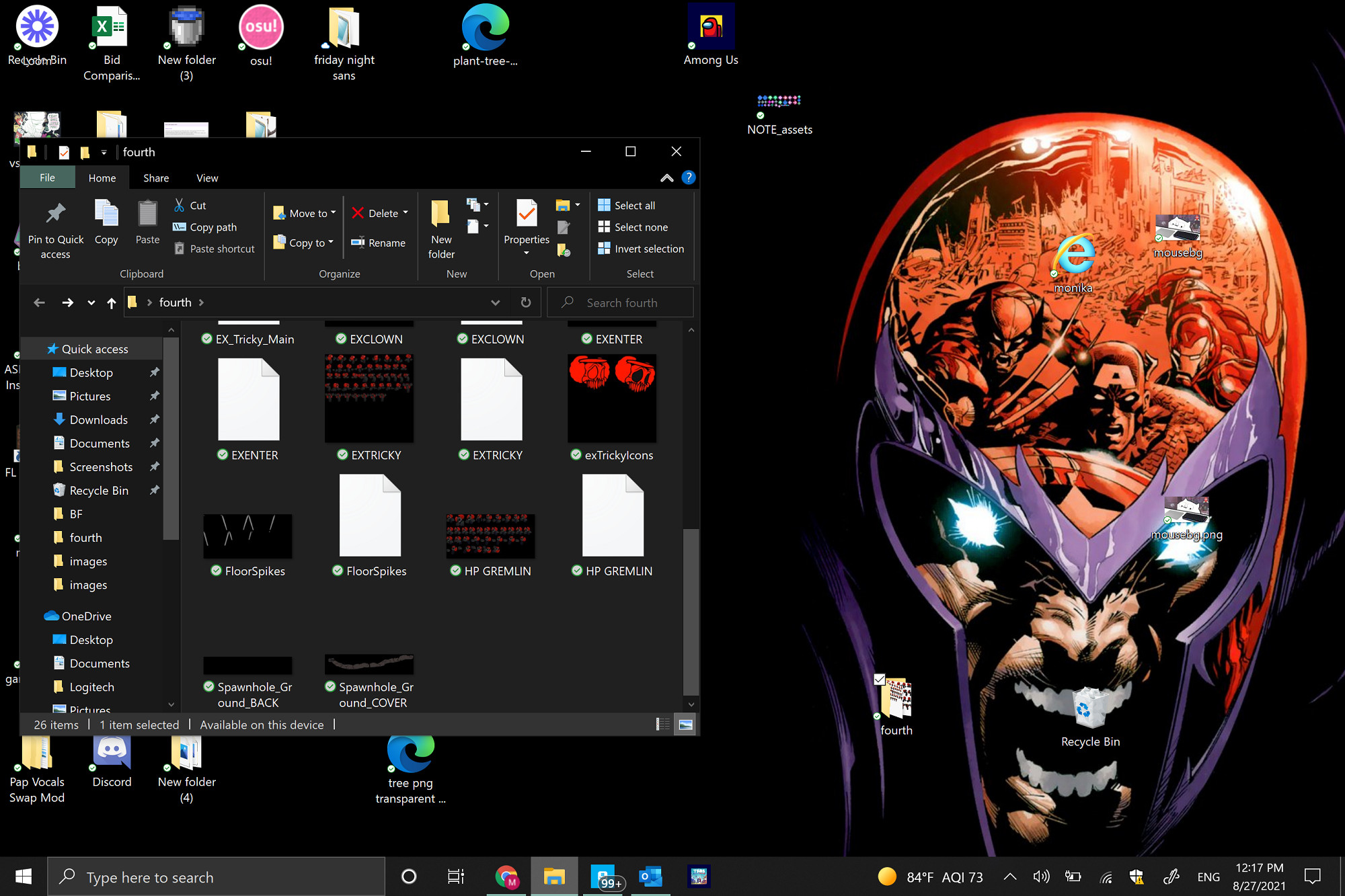Expand the Move to dropdown
Screen dimensions: 1345x896
[333, 213]
